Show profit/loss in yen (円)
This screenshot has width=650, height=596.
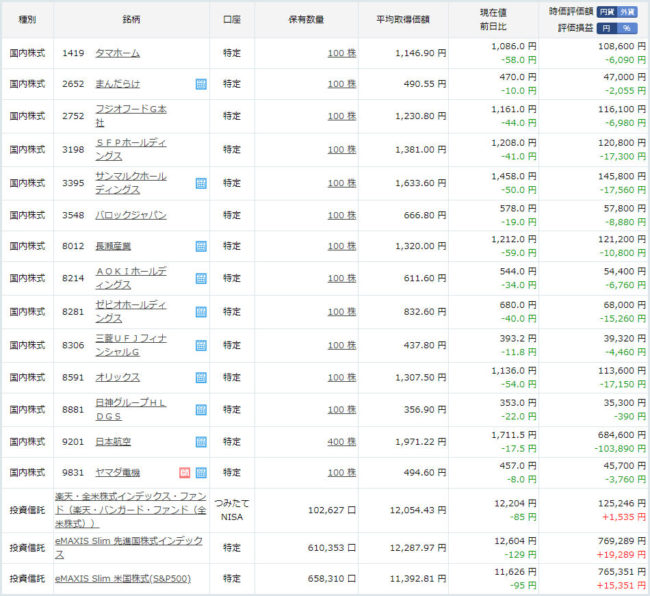[x=607, y=28]
